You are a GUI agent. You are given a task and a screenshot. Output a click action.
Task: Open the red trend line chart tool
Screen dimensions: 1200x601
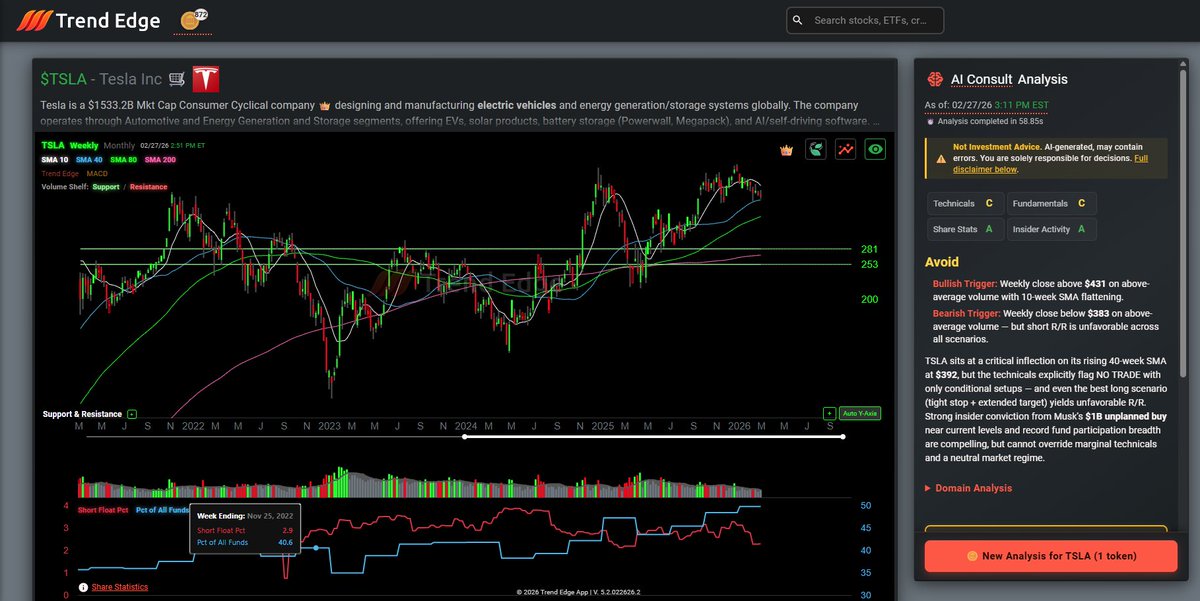pyautogui.click(x=846, y=150)
